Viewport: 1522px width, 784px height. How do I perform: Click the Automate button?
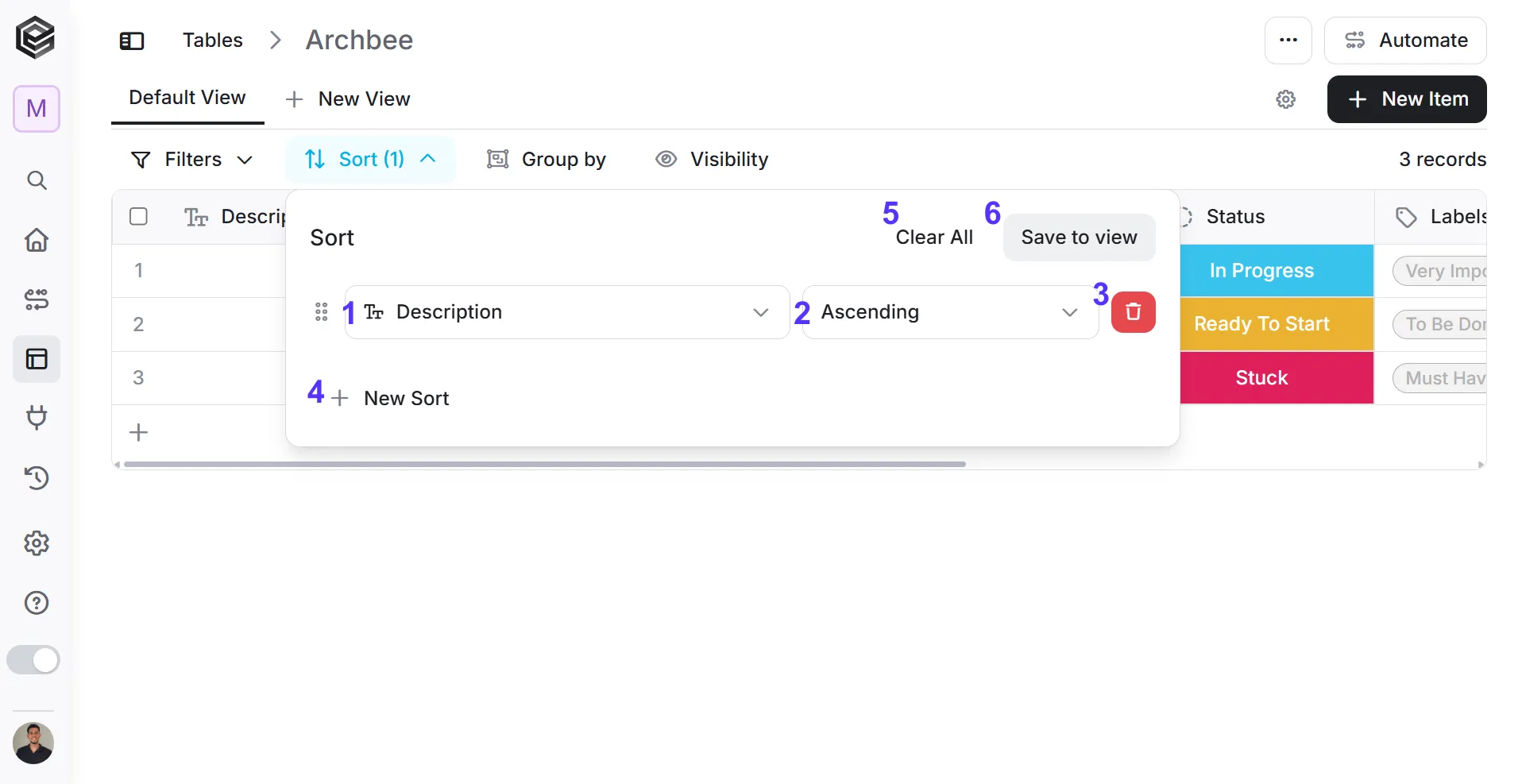coord(1405,41)
